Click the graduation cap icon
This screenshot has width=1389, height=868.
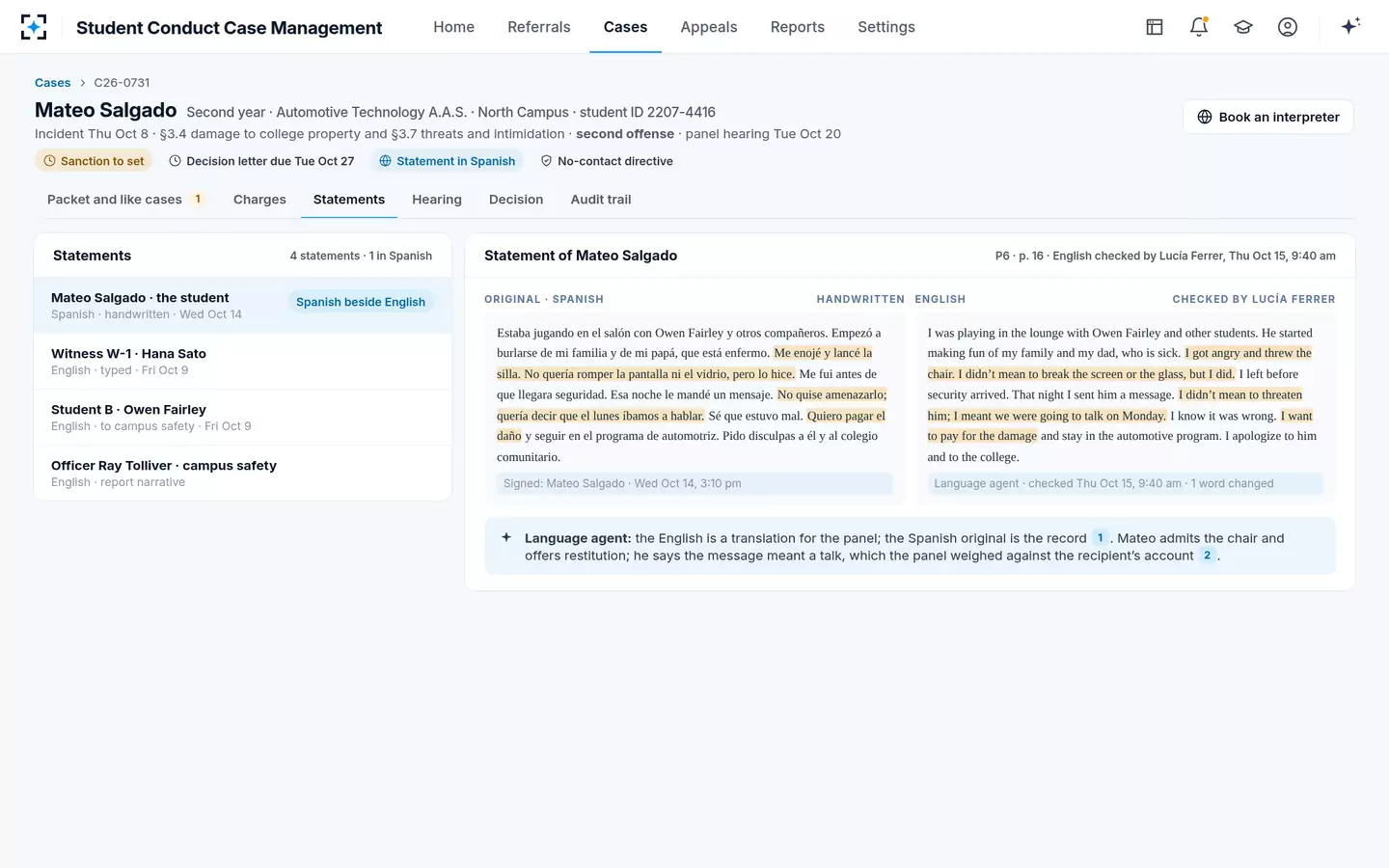tap(1243, 27)
